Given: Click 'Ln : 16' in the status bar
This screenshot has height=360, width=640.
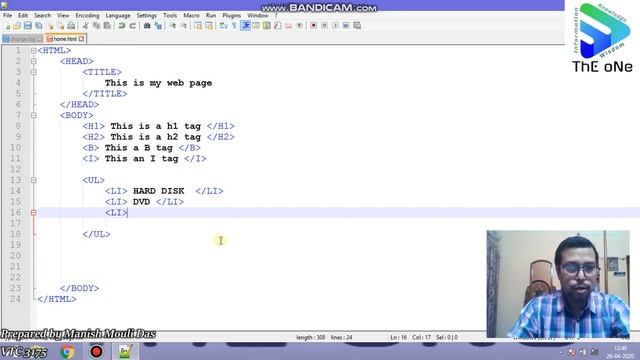Looking at the screenshot, I should click(x=398, y=338).
